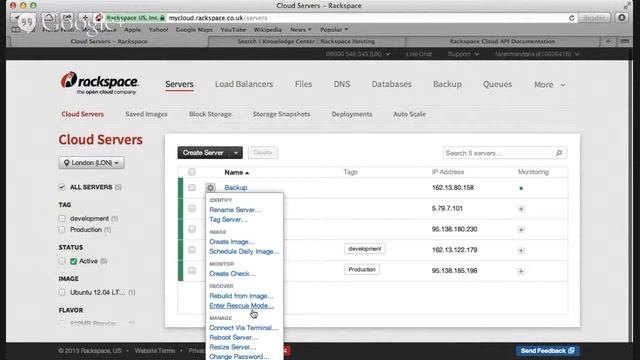Click the Production tag on server row
Viewport: 640px width, 360px height.
[x=362, y=269]
